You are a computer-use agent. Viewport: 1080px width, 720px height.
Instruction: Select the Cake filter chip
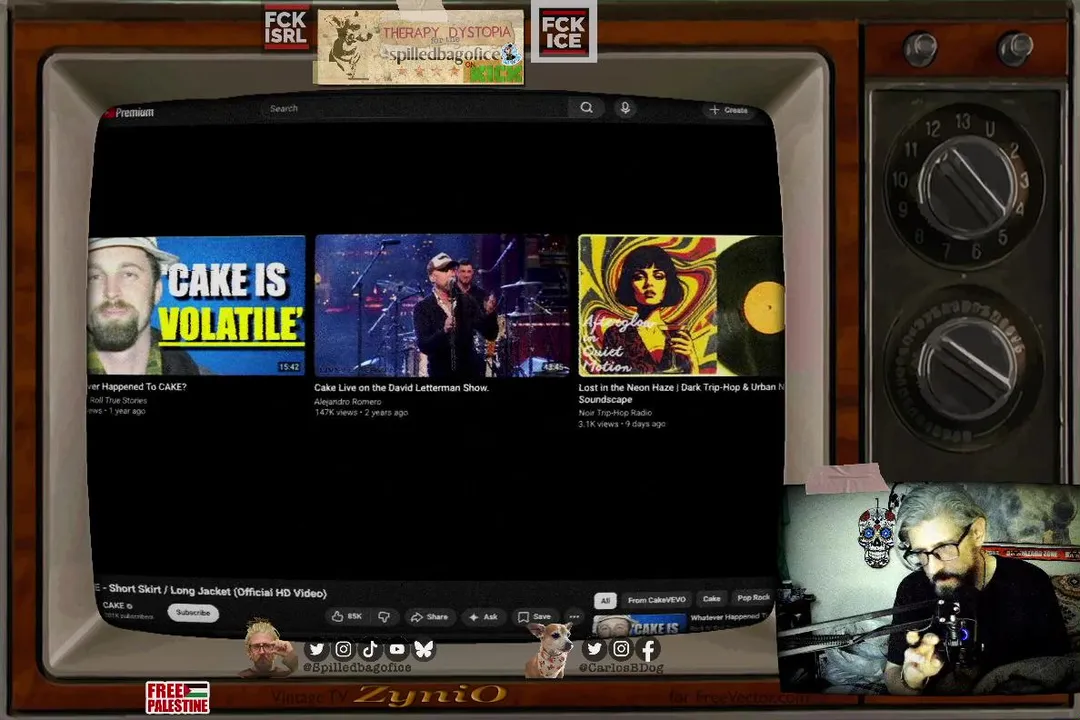(x=712, y=599)
